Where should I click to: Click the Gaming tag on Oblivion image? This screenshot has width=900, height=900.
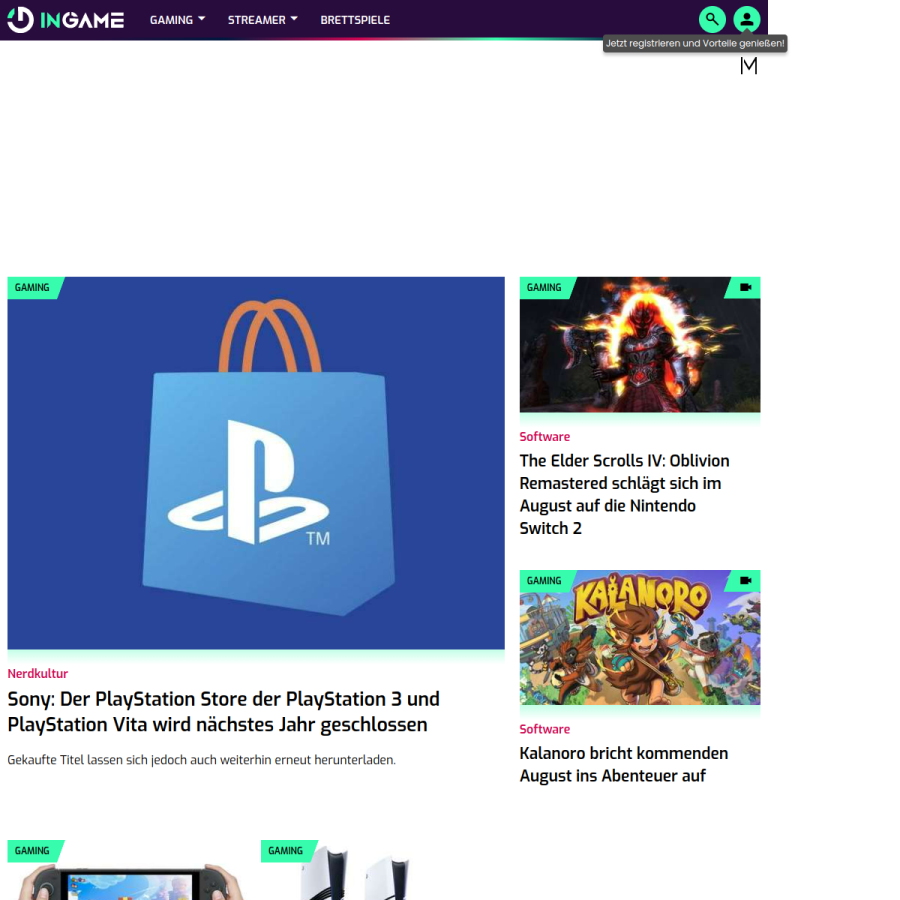coord(544,288)
